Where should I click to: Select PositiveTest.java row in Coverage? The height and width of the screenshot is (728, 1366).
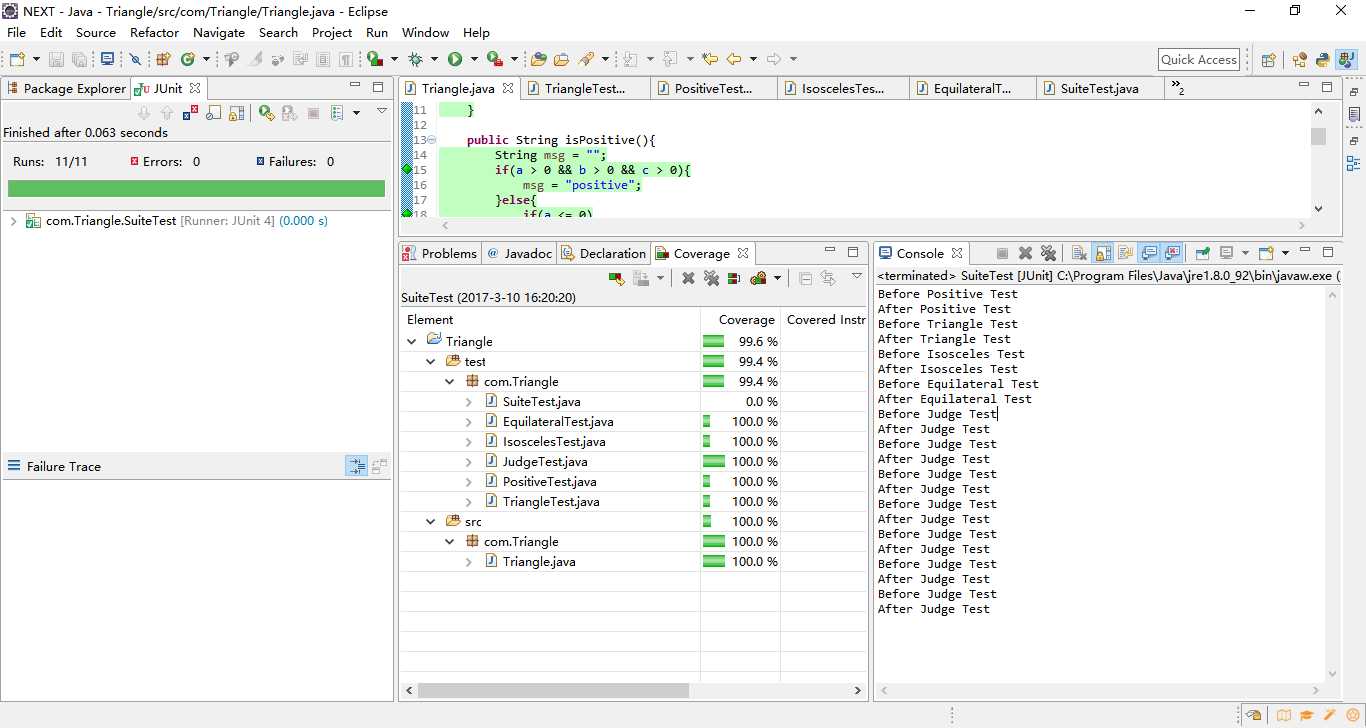coord(634,481)
